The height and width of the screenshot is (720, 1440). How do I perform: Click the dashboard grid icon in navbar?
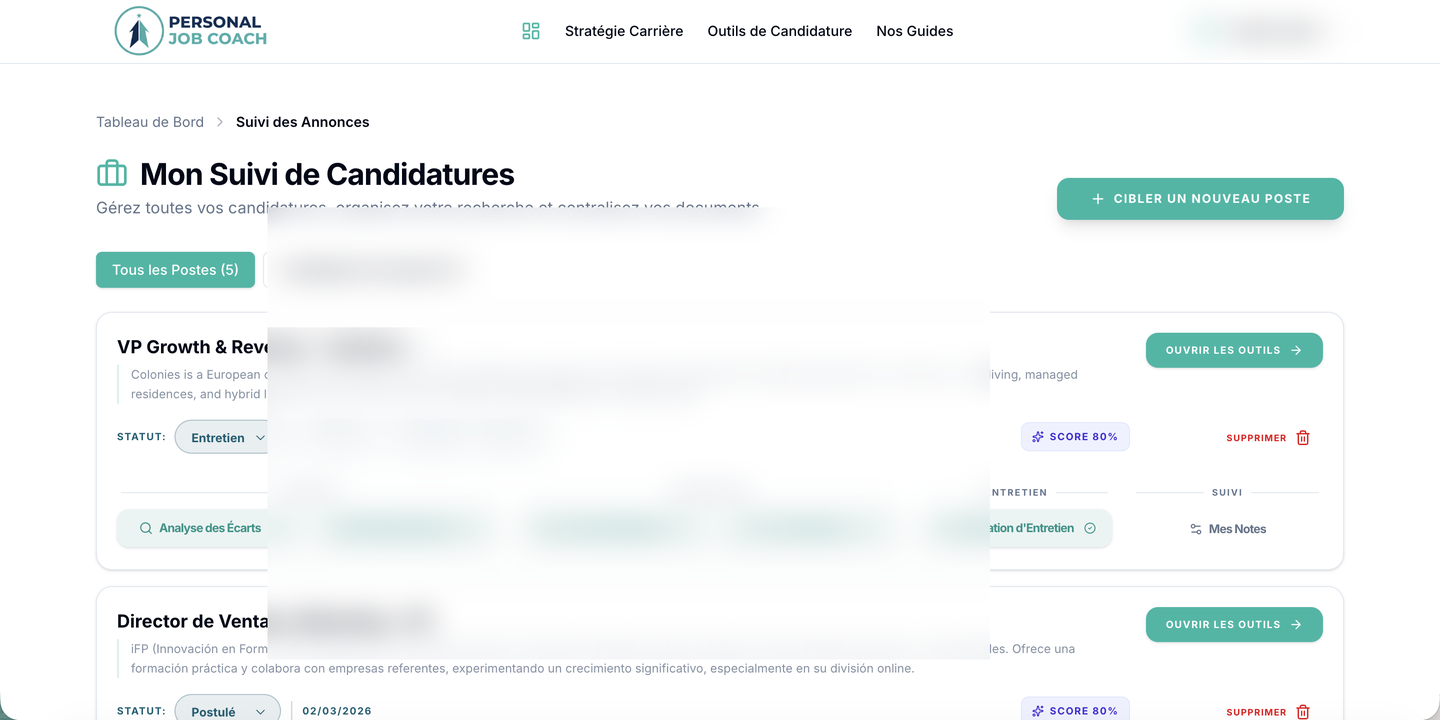point(531,31)
